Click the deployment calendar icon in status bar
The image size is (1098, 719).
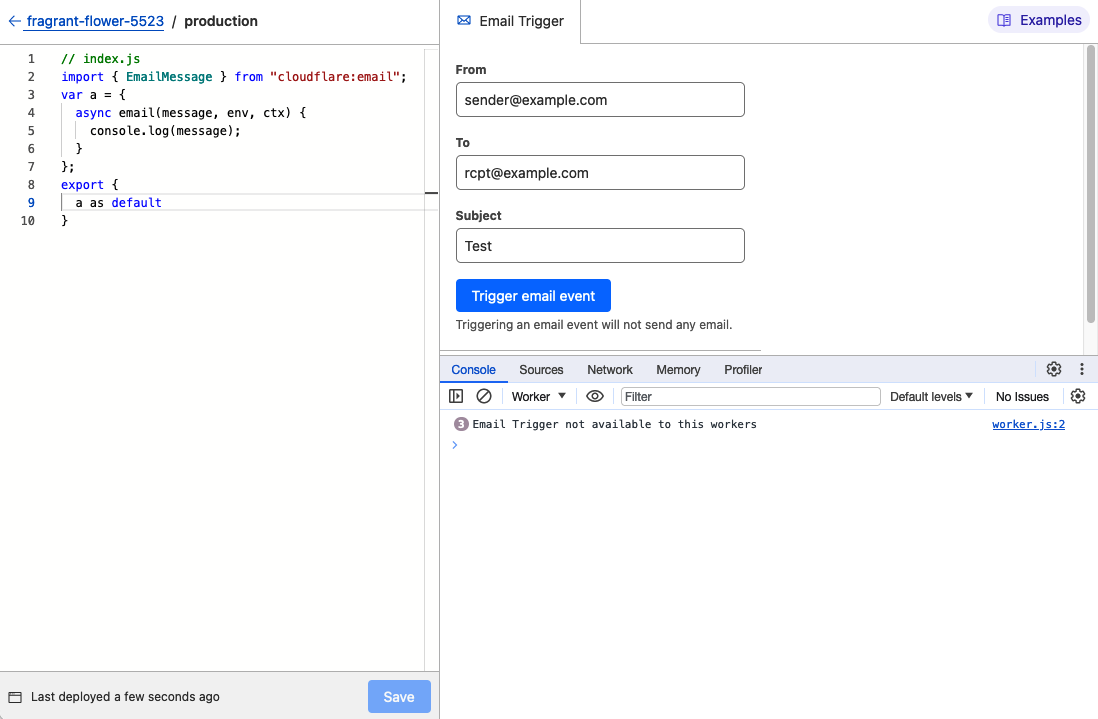15,697
